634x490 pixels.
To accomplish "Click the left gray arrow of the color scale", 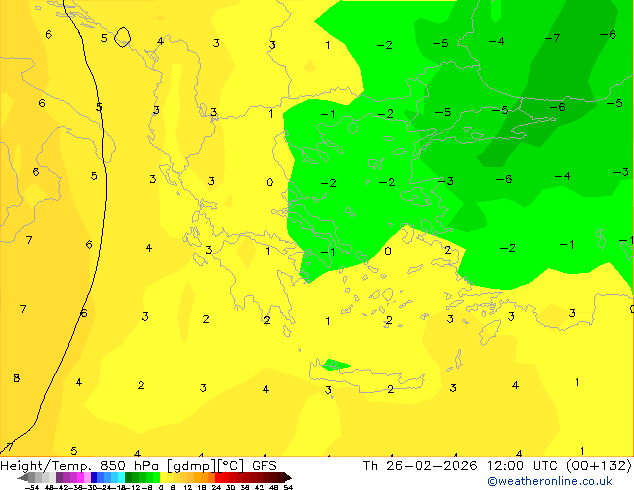I will [23, 477].
